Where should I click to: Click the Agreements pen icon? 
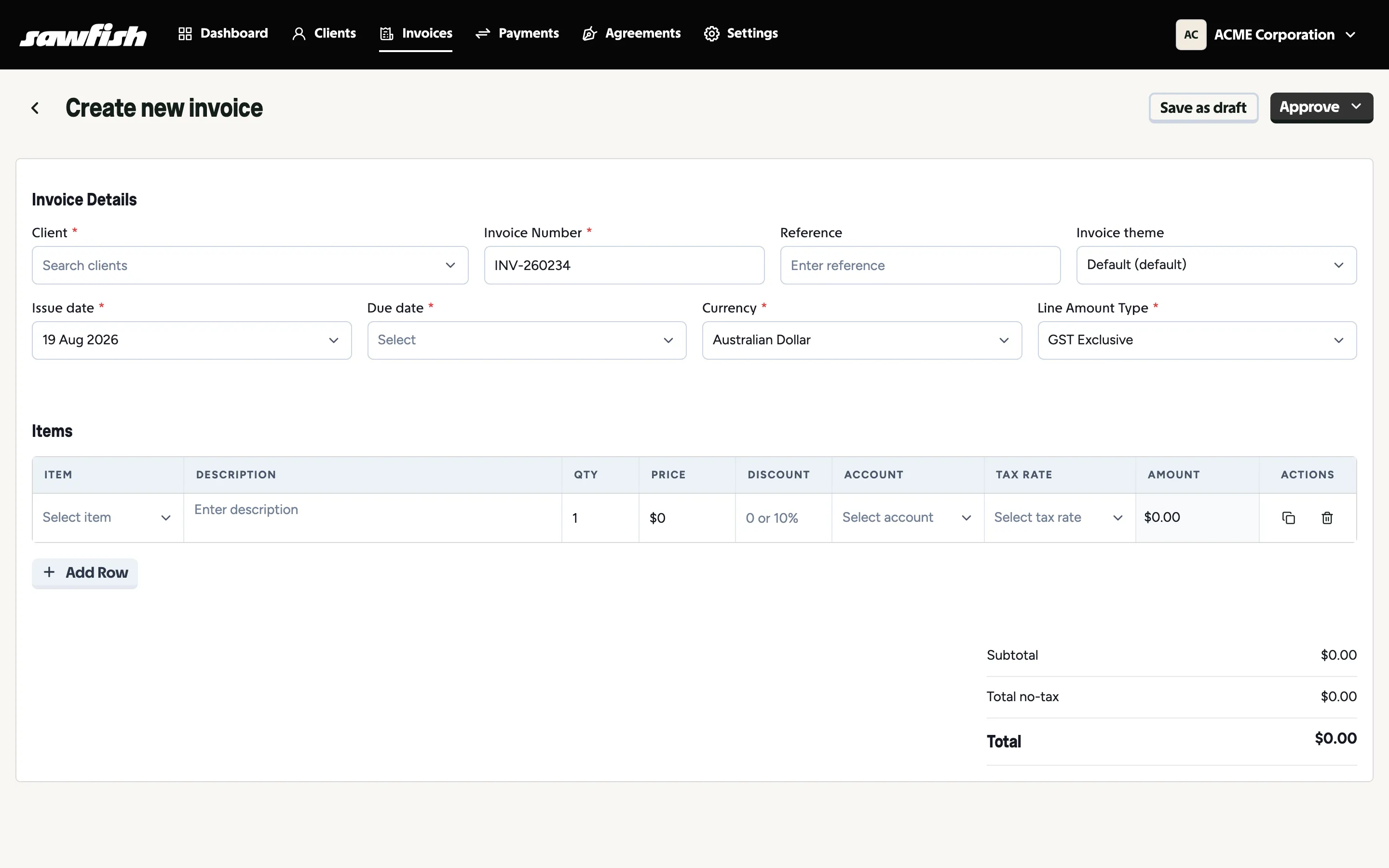(589, 34)
